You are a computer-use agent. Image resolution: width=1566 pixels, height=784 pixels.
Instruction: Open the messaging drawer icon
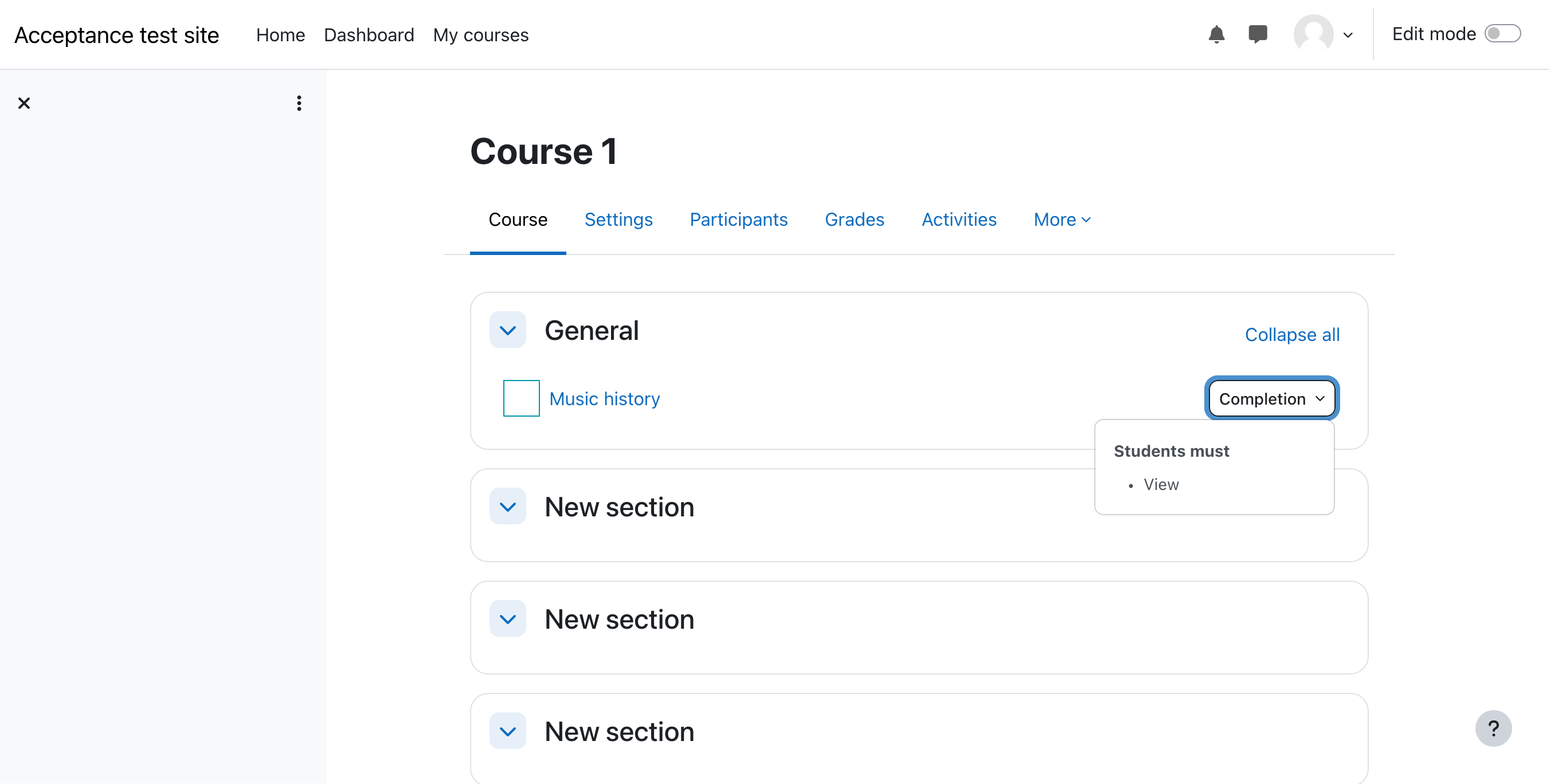[1257, 34]
